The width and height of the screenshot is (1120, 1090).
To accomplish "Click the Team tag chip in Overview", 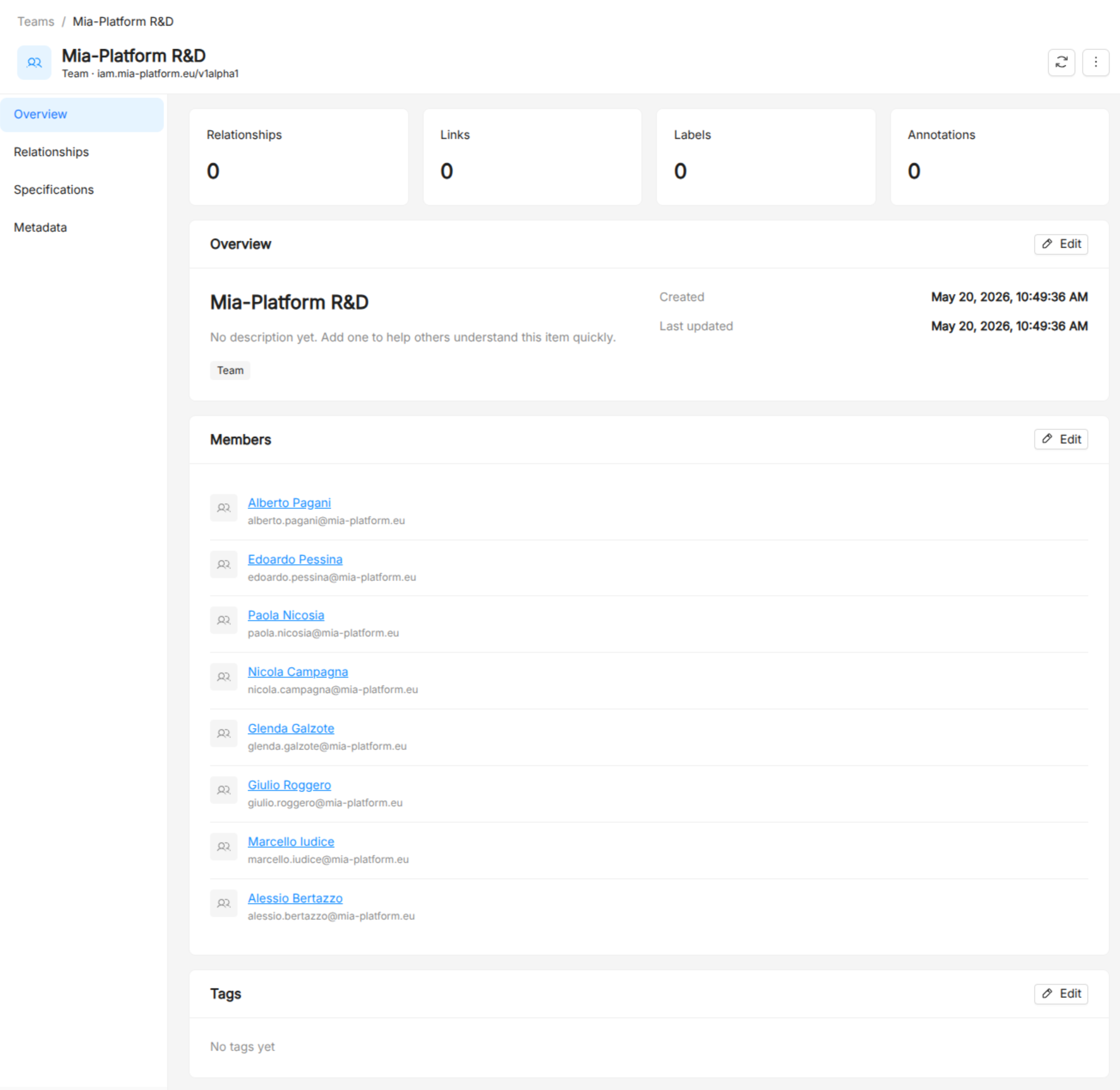I will pyautogui.click(x=230, y=371).
